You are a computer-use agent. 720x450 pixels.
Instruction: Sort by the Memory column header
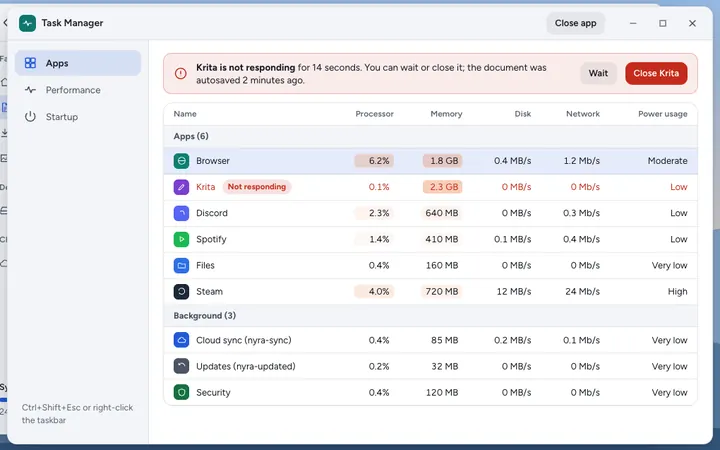point(446,114)
